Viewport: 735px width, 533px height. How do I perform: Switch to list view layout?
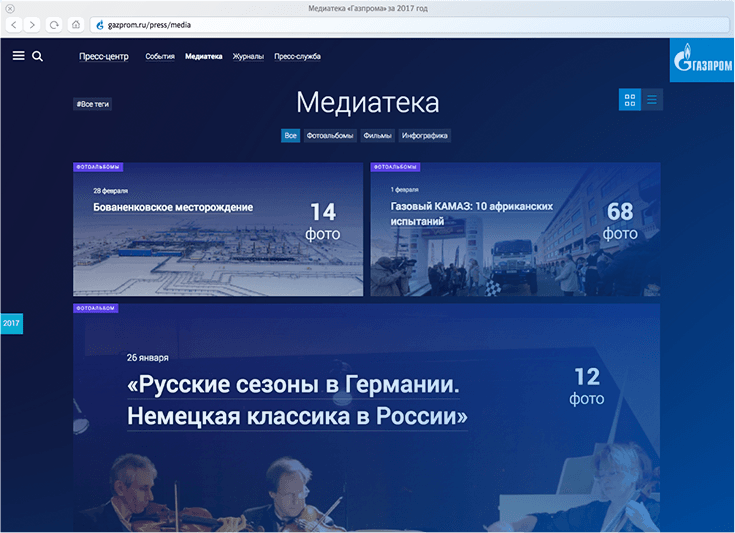point(652,100)
